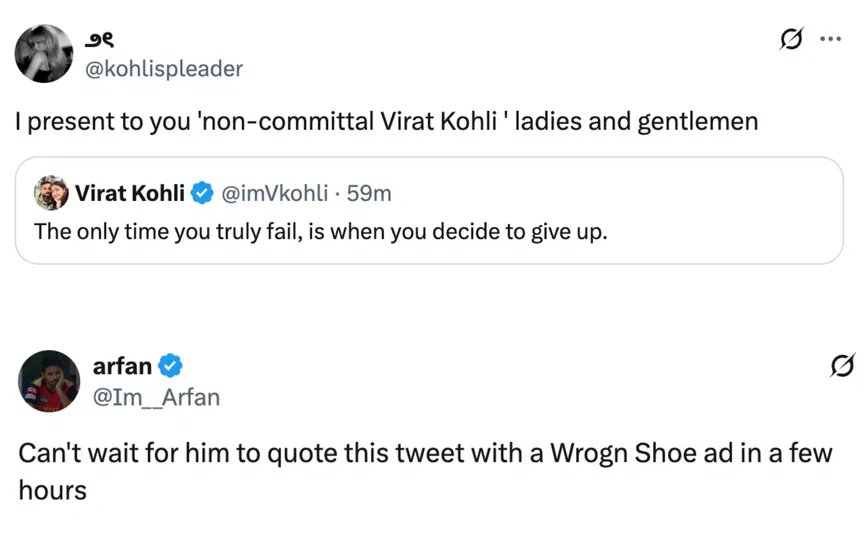The width and height of the screenshot is (864, 540).
Task: Open kohlispleader's profile picture
Action: tap(45, 53)
